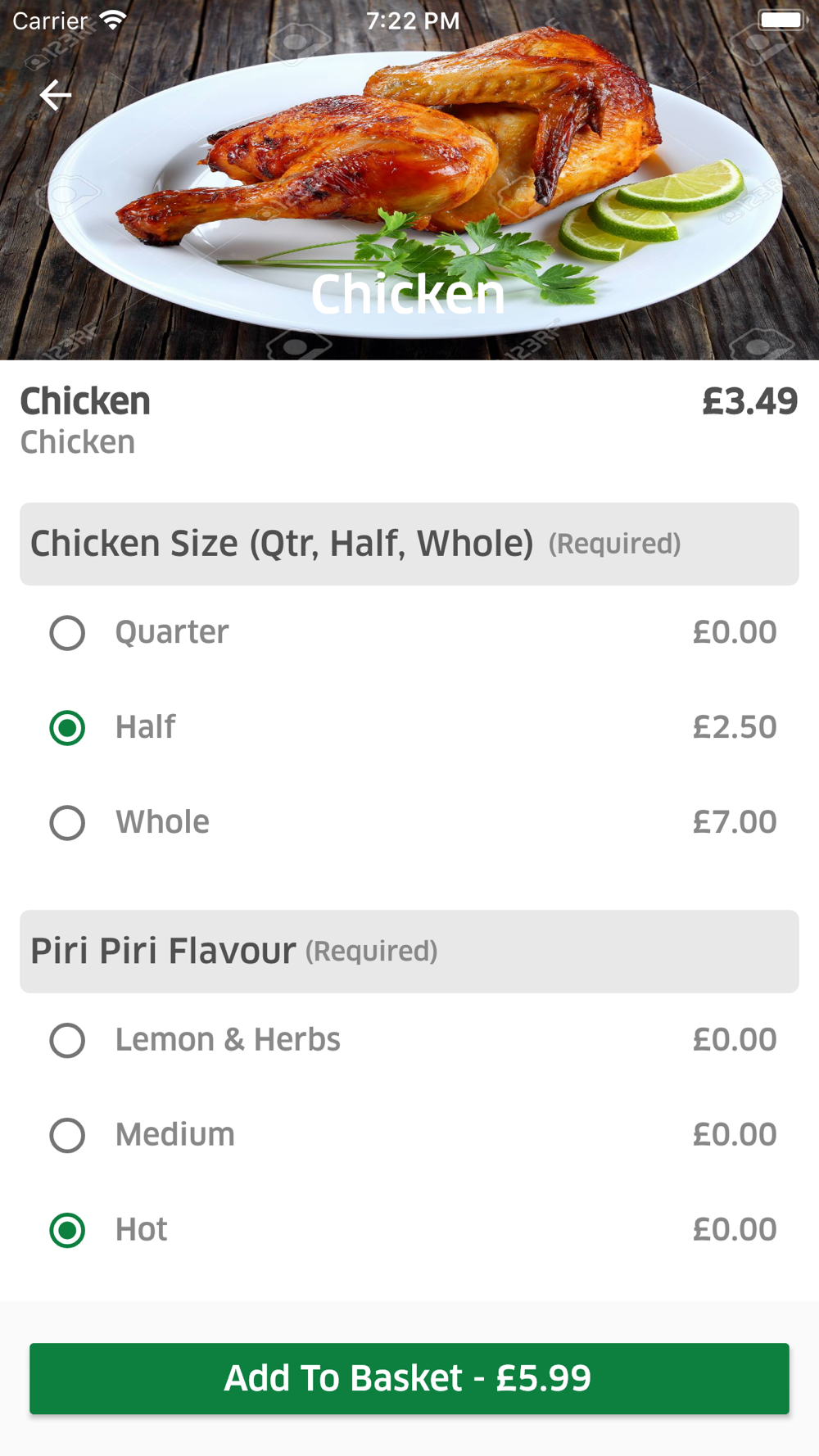Screen dimensions: 819x1456
Task: Tap the Medium flavour label text
Action: [175, 1135]
